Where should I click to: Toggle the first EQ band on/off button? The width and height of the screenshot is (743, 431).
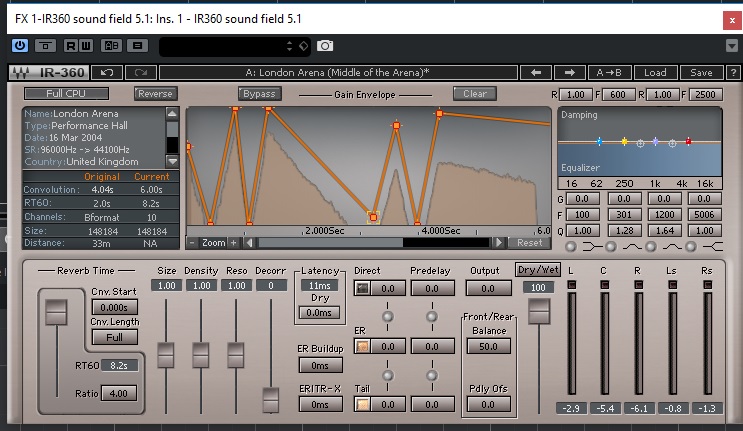(x=571, y=247)
